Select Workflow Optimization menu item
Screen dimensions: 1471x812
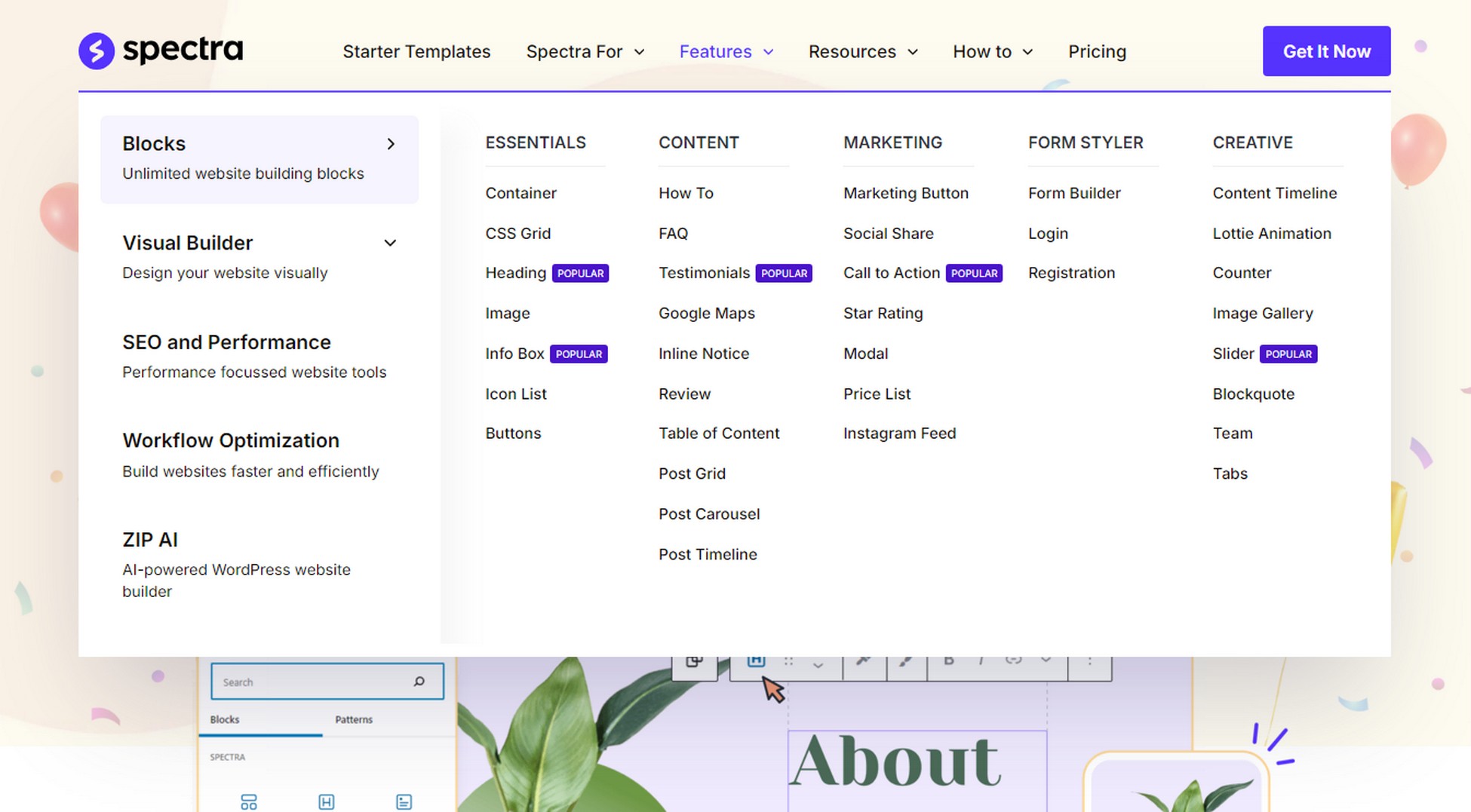pyautogui.click(x=231, y=440)
